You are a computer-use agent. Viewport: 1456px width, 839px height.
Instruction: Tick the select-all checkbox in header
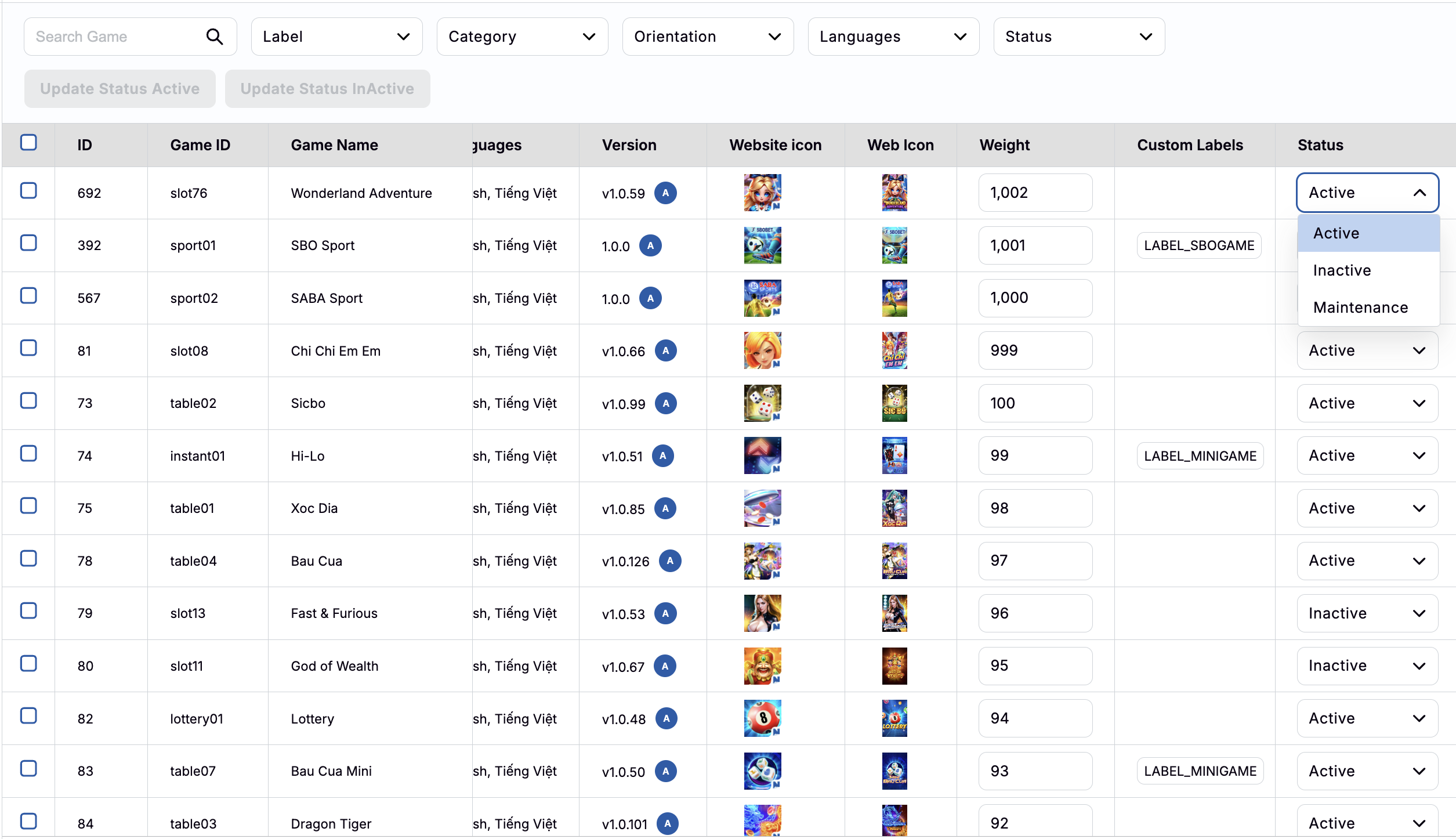coord(28,143)
